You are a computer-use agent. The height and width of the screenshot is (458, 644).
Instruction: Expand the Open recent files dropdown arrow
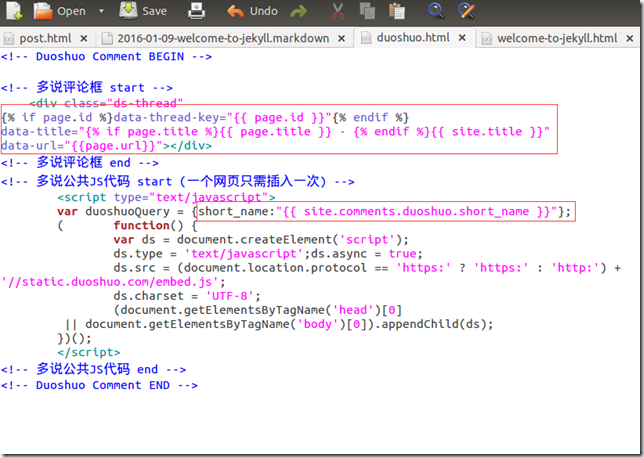pos(101,11)
